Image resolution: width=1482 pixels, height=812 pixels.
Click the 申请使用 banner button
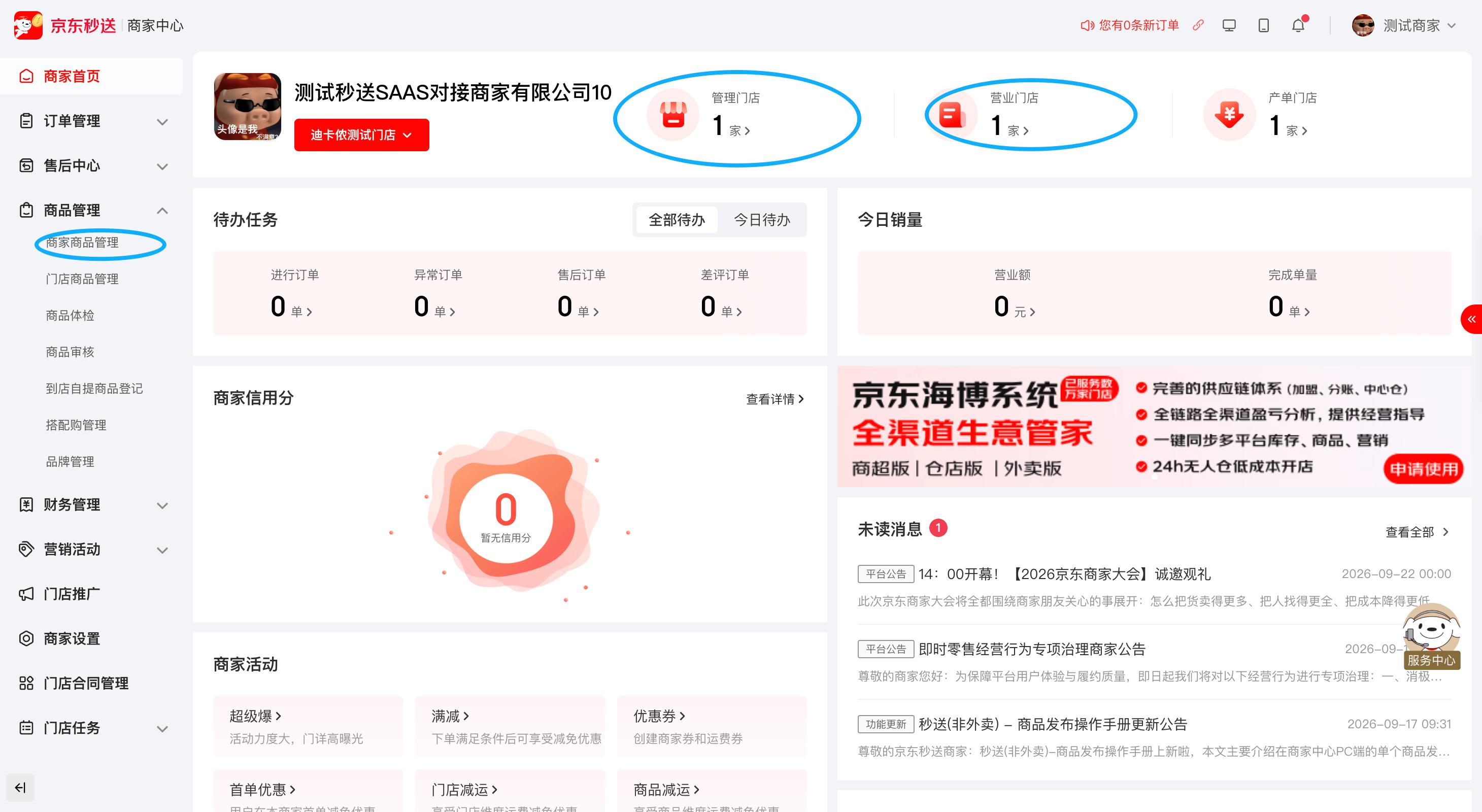(1423, 469)
